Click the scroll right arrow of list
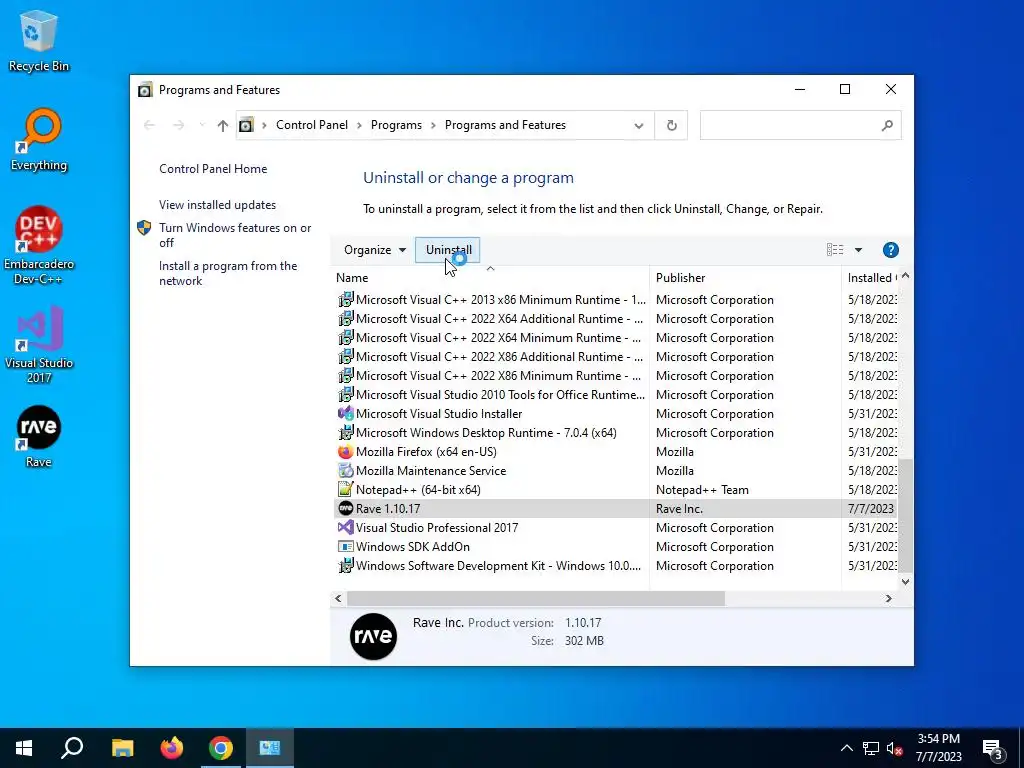 888,599
